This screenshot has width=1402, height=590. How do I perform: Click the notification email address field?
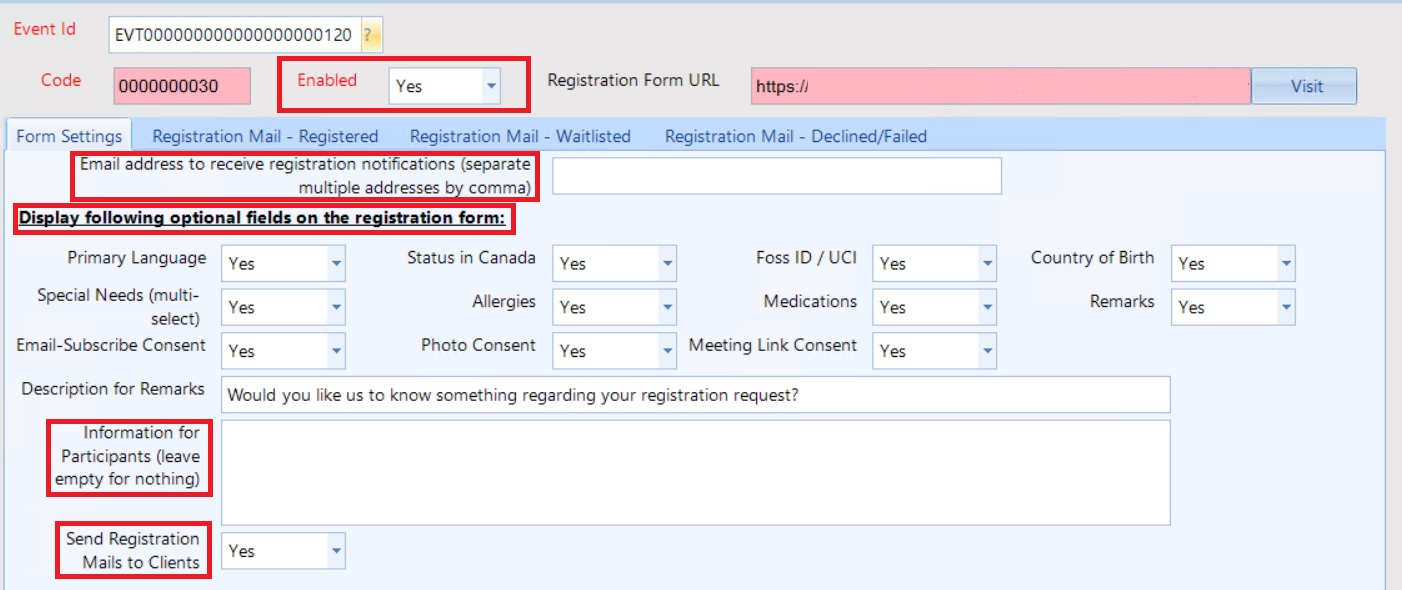pyautogui.click(x=776, y=176)
